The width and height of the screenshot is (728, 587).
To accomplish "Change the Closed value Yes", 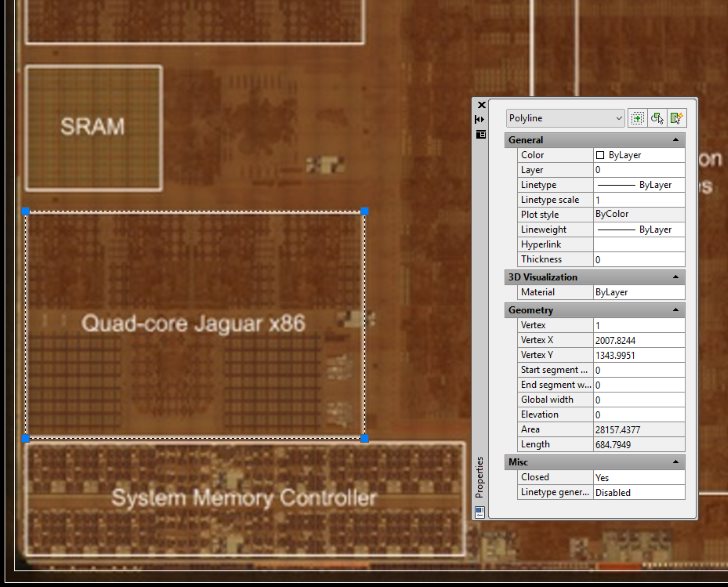I will click(639, 477).
